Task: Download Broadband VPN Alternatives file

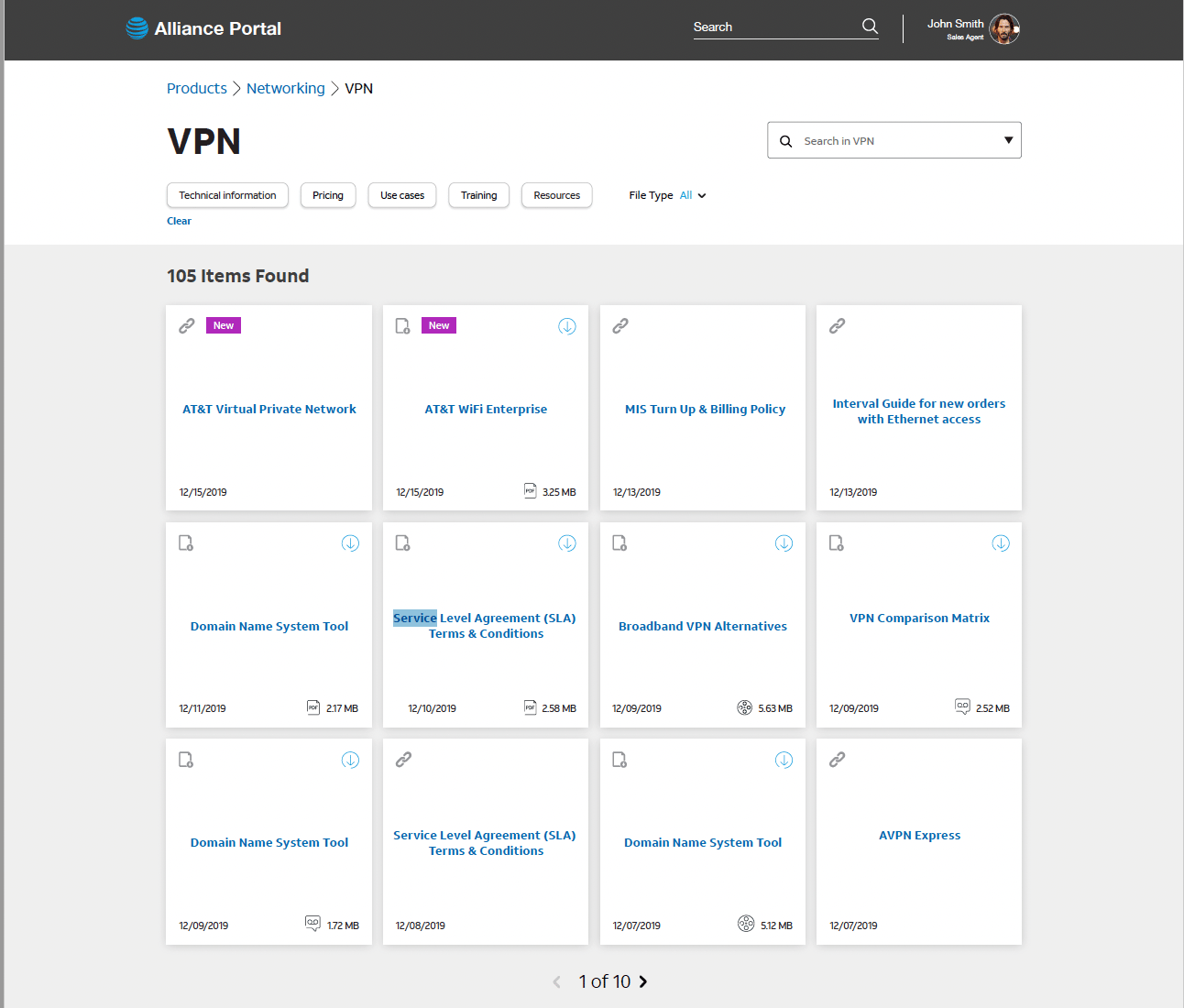Action: coord(784,543)
